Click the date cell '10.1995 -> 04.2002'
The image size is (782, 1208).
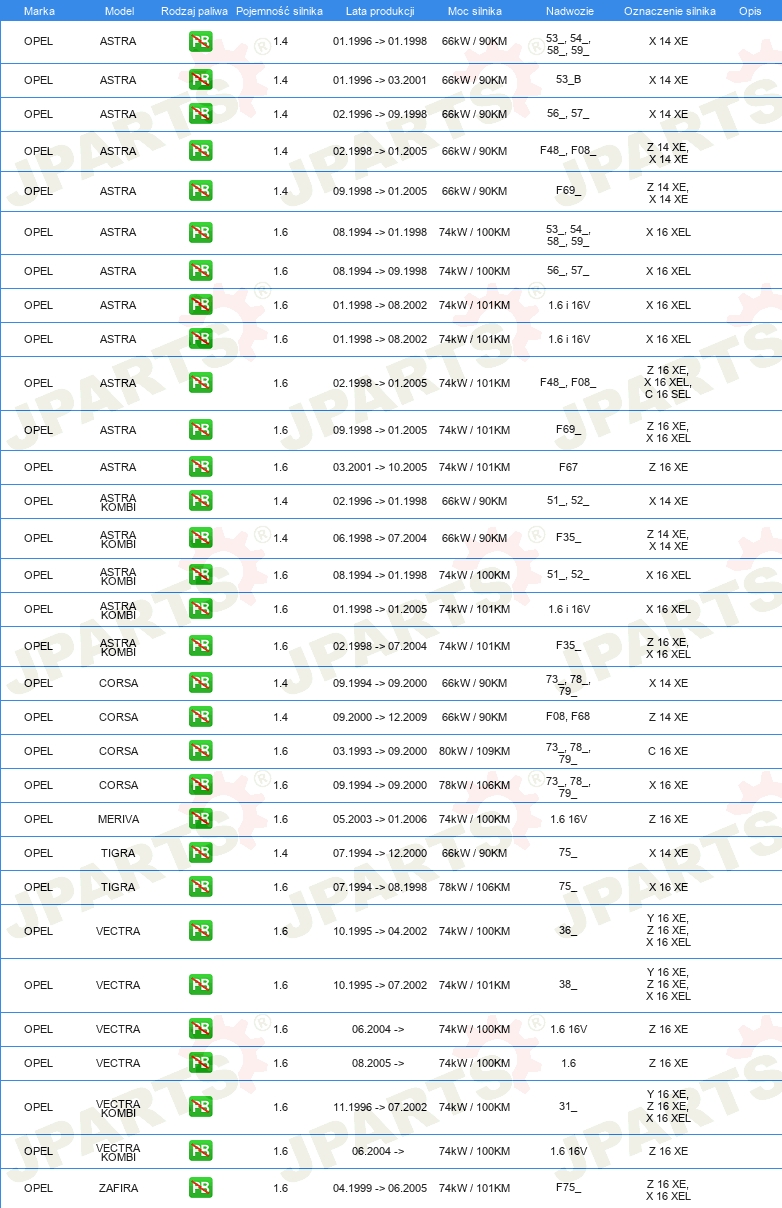(380, 931)
